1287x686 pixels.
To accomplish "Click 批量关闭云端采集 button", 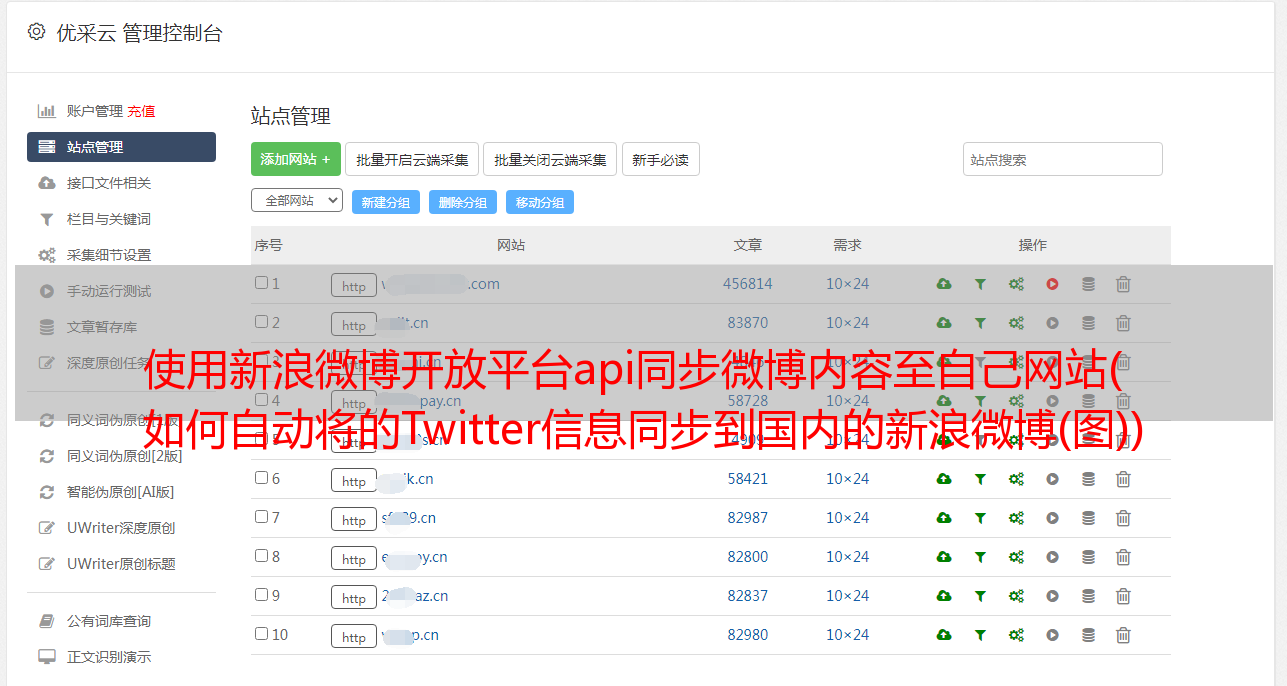I will tap(550, 159).
